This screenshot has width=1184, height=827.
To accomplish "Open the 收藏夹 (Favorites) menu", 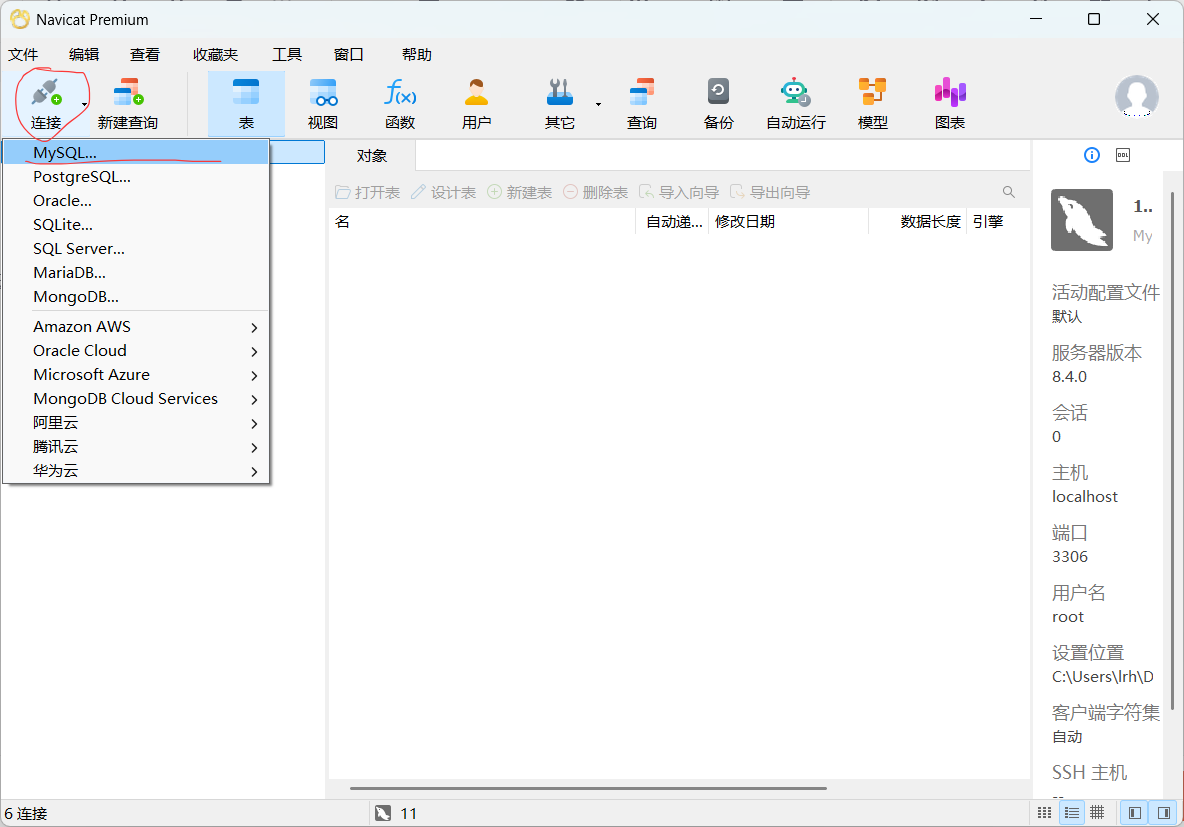I will pos(216,54).
